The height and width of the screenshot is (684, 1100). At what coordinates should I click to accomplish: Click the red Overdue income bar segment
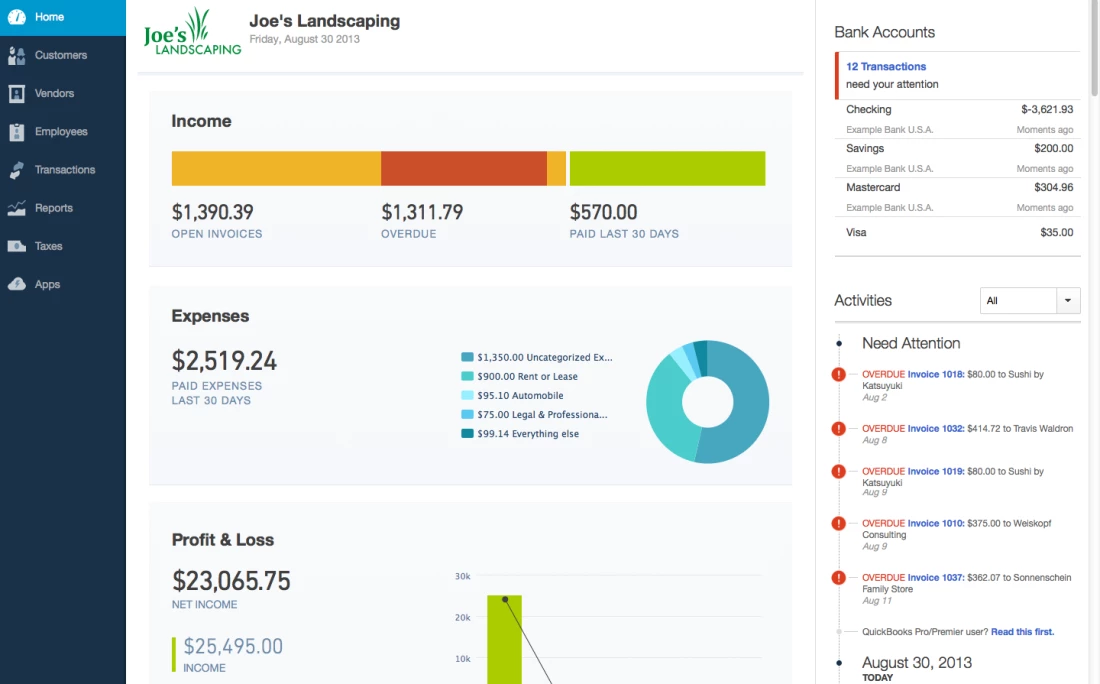(463, 169)
